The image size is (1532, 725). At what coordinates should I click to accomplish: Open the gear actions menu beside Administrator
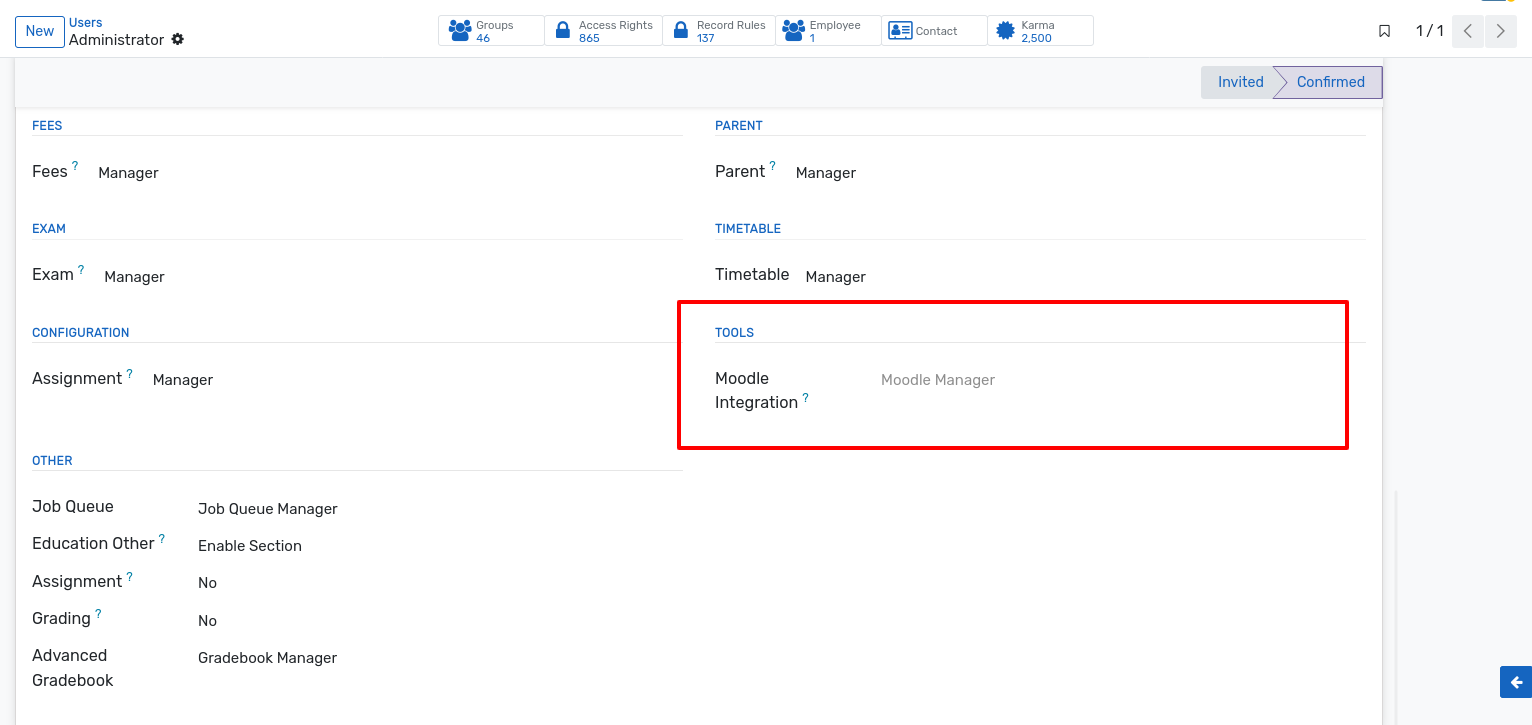pos(178,40)
